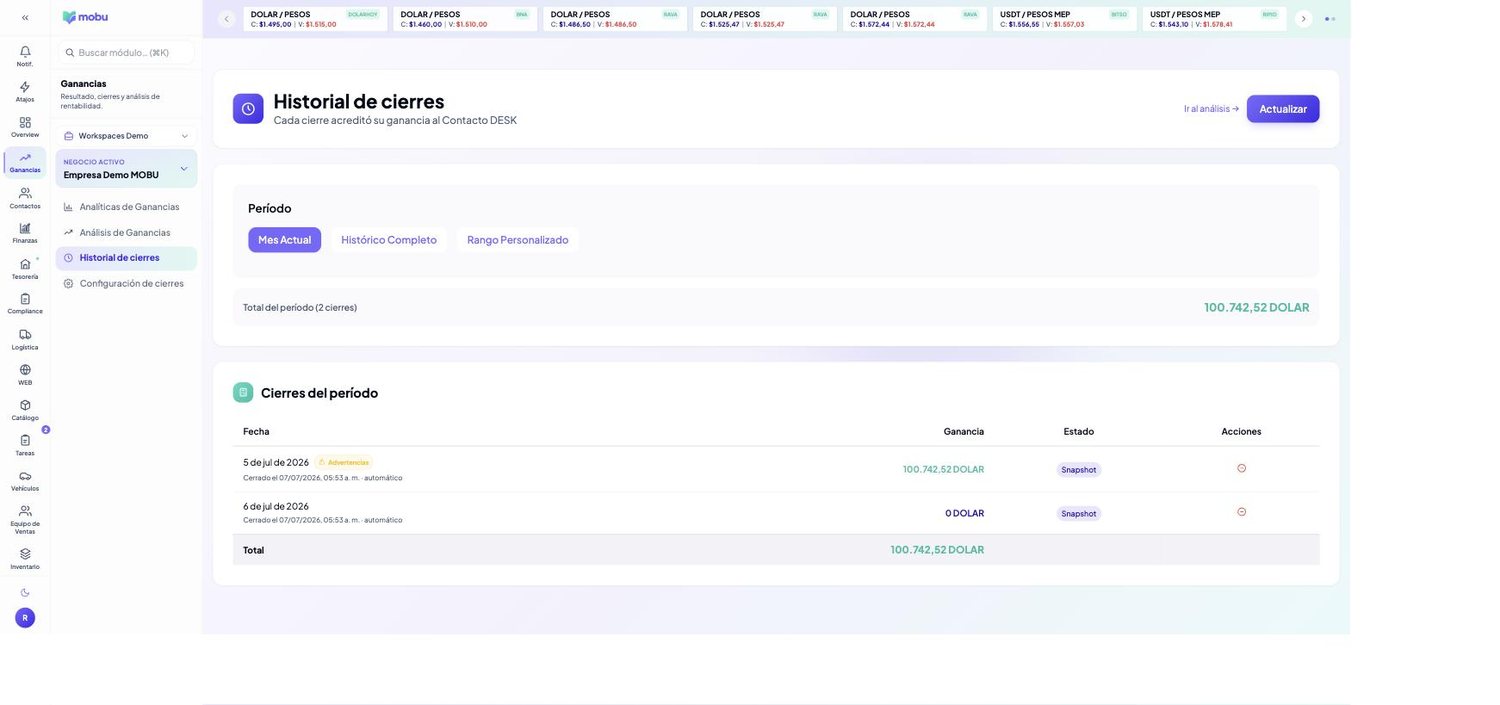Open Configuración de cierres
The width and height of the screenshot is (1500, 705).
point(126,283)
